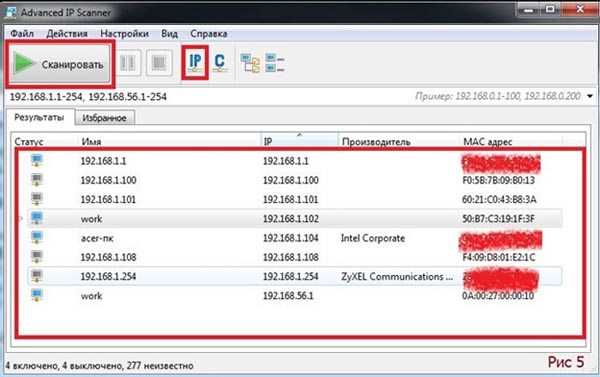This screenshot has width=600, height=377.
Task: Click the computer icon for 192.168.1.1
Action: pyautogui.click(x=37, y=160)
